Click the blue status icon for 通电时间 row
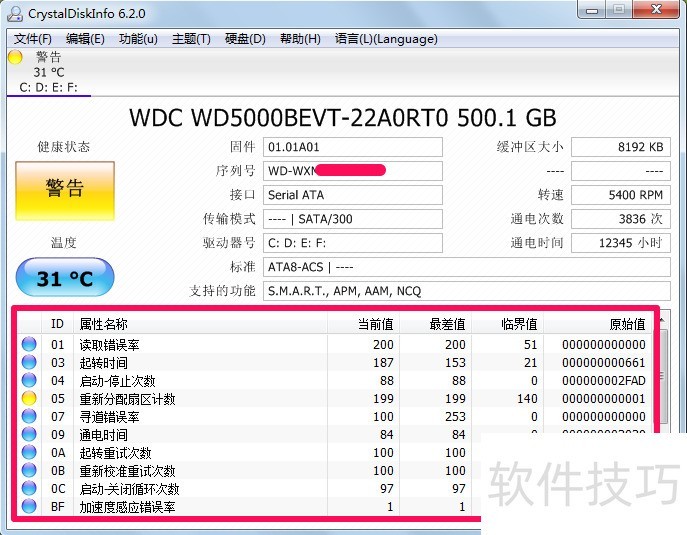Viewport: 687px width, 535px height. (x=29, y=434)
